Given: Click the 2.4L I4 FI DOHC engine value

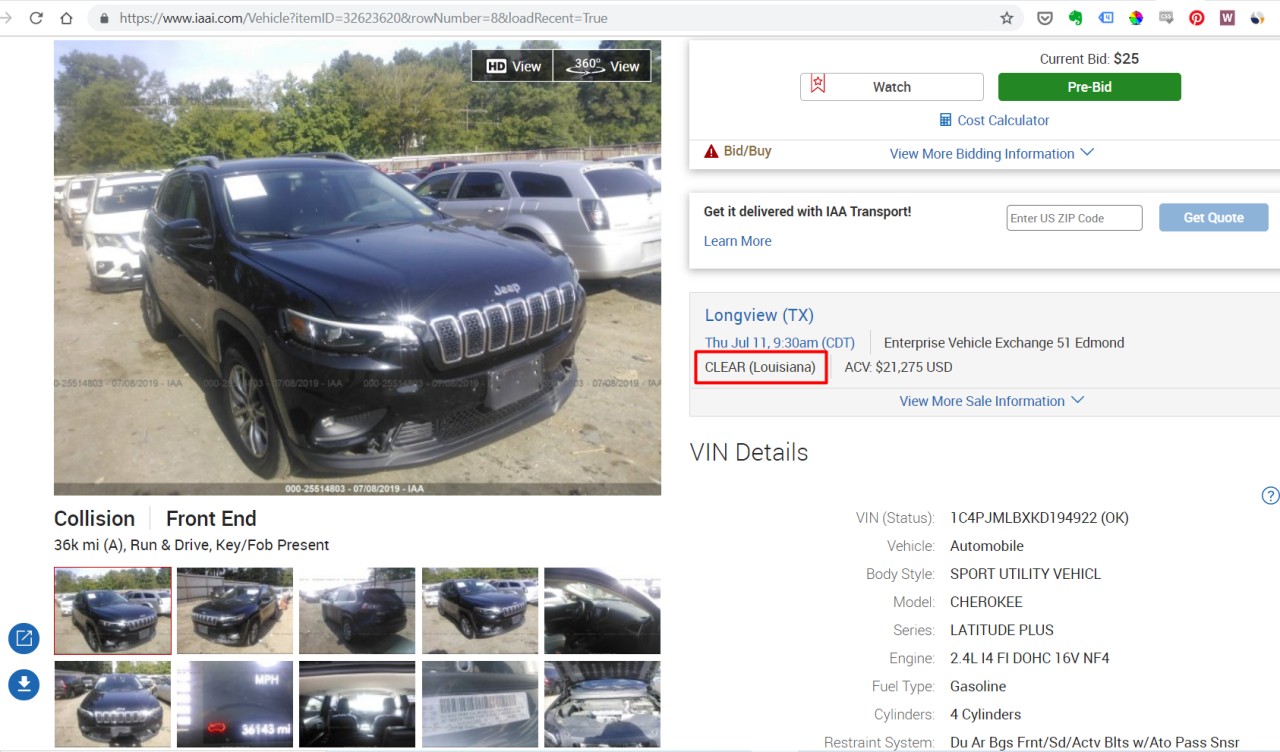Looking at the screenshot, I should tap(1029, 658).
